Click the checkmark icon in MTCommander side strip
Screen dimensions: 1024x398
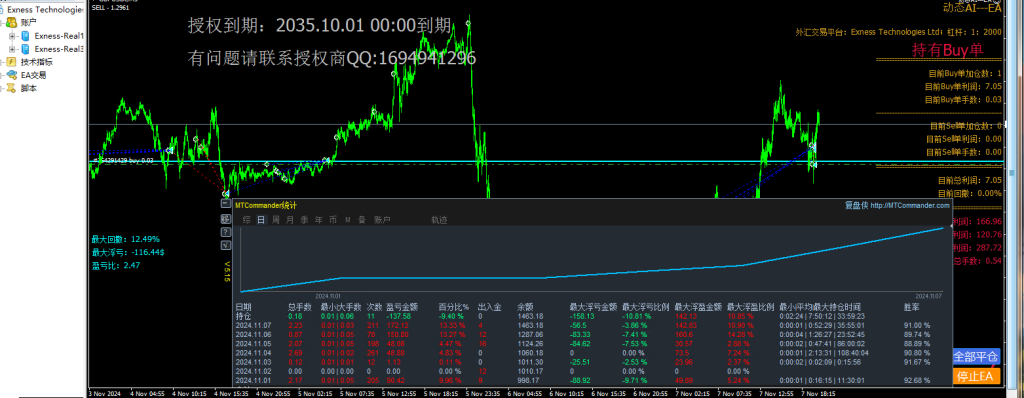[225, 245]
